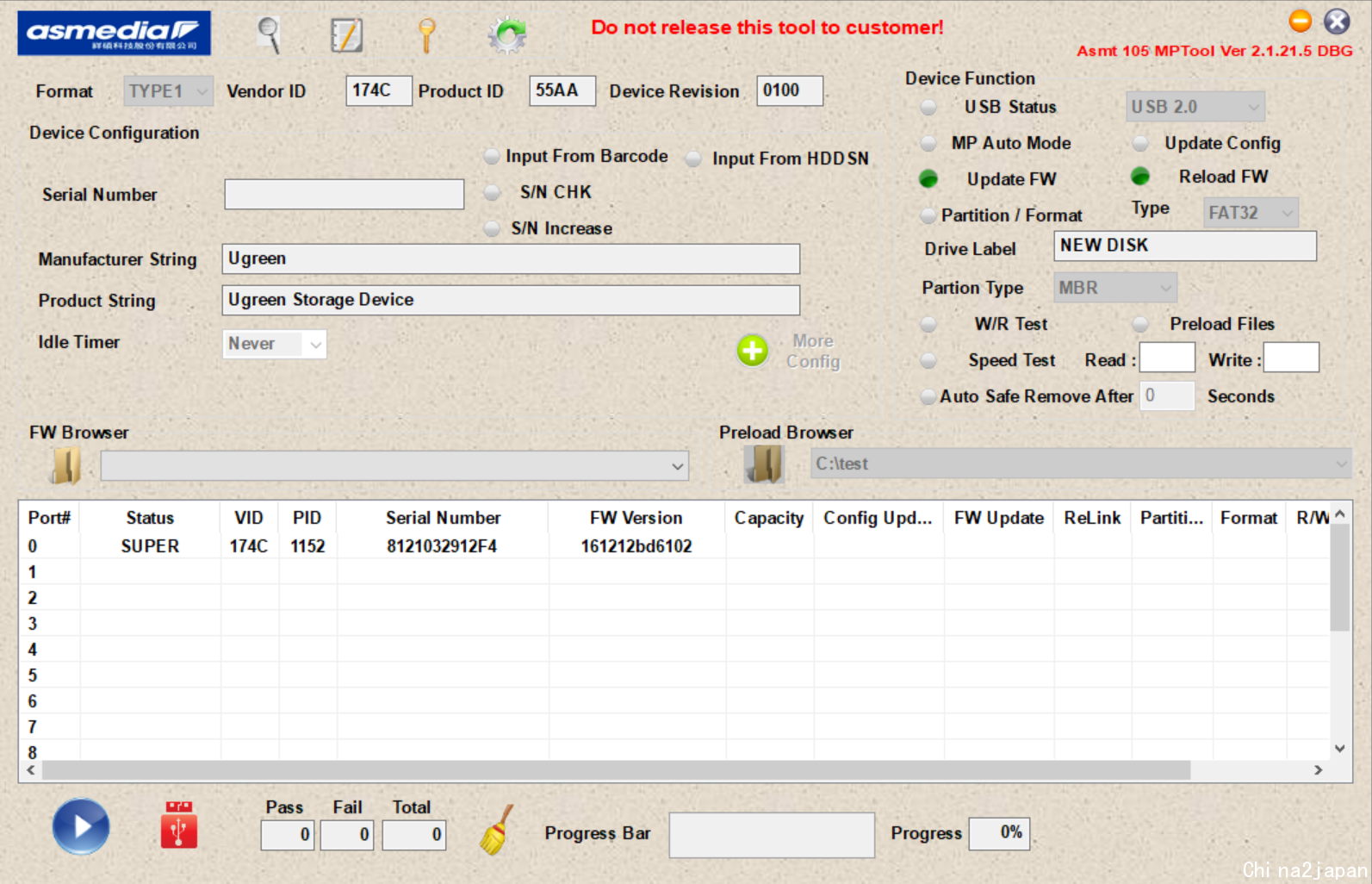1372x884 pixels.
Task: Click the Fail count field
Action: (347, 834)
